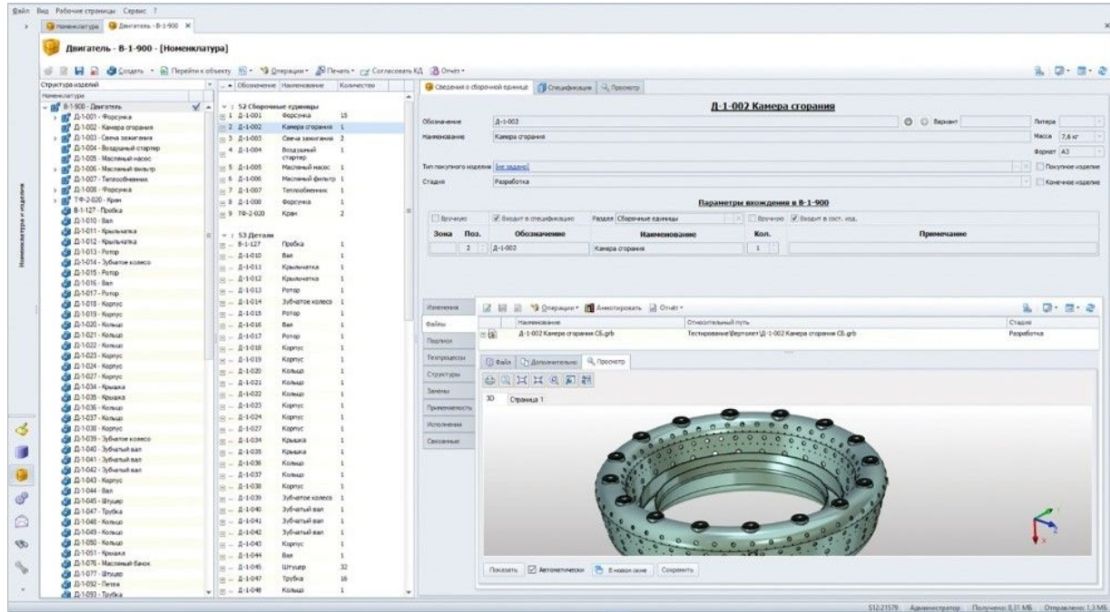Open the Формат dropdown showing A3
The height and width of the screenshot is (612, 1110).
pos(1099,151)
